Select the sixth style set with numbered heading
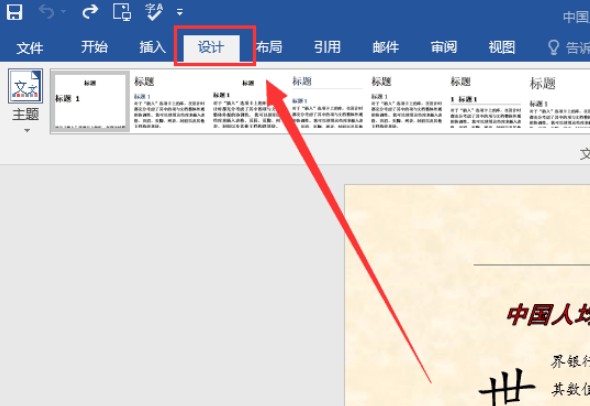The image size is (590, 406). 485,102
